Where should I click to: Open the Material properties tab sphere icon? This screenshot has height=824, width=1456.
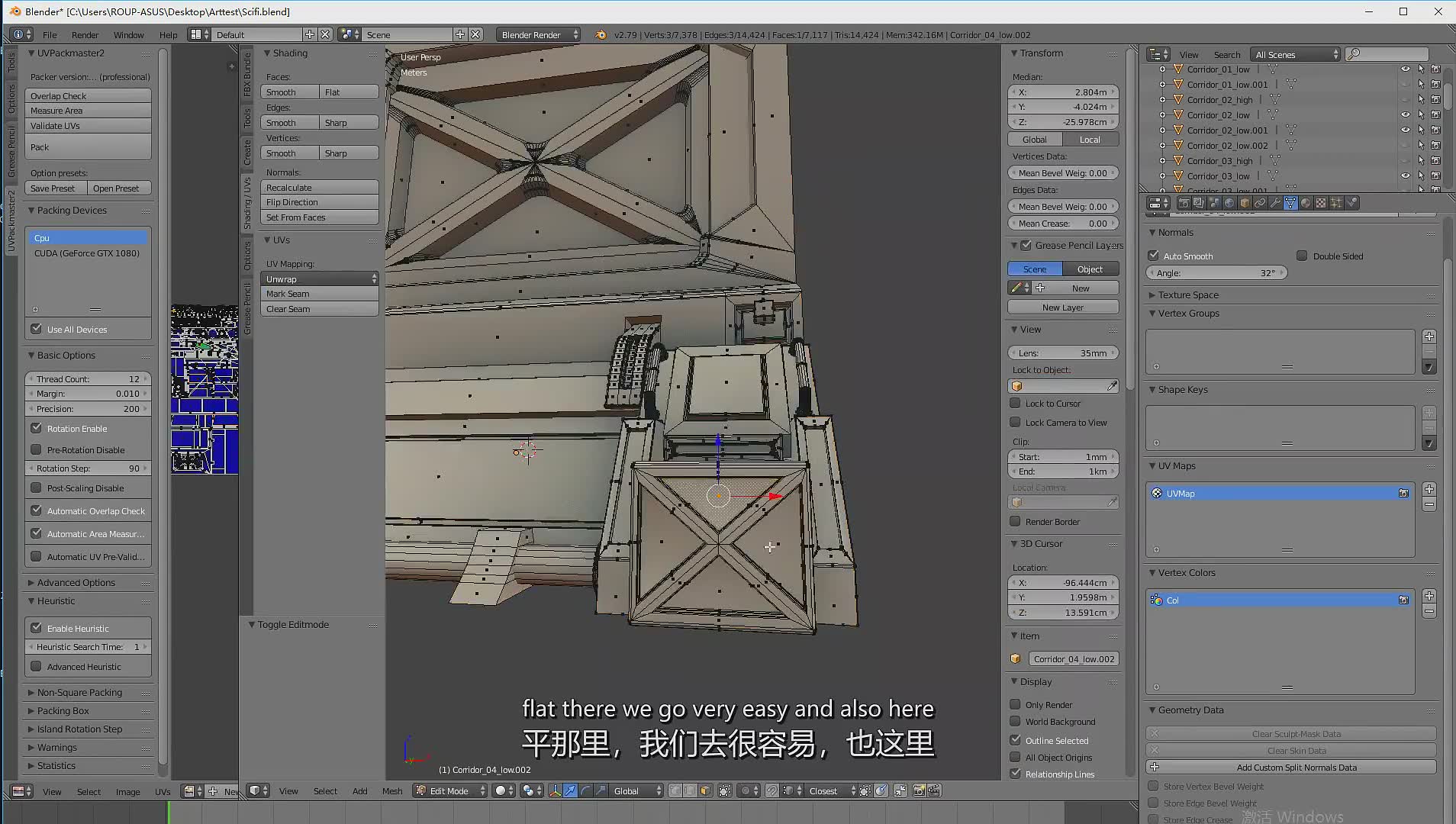[1306, 203]
